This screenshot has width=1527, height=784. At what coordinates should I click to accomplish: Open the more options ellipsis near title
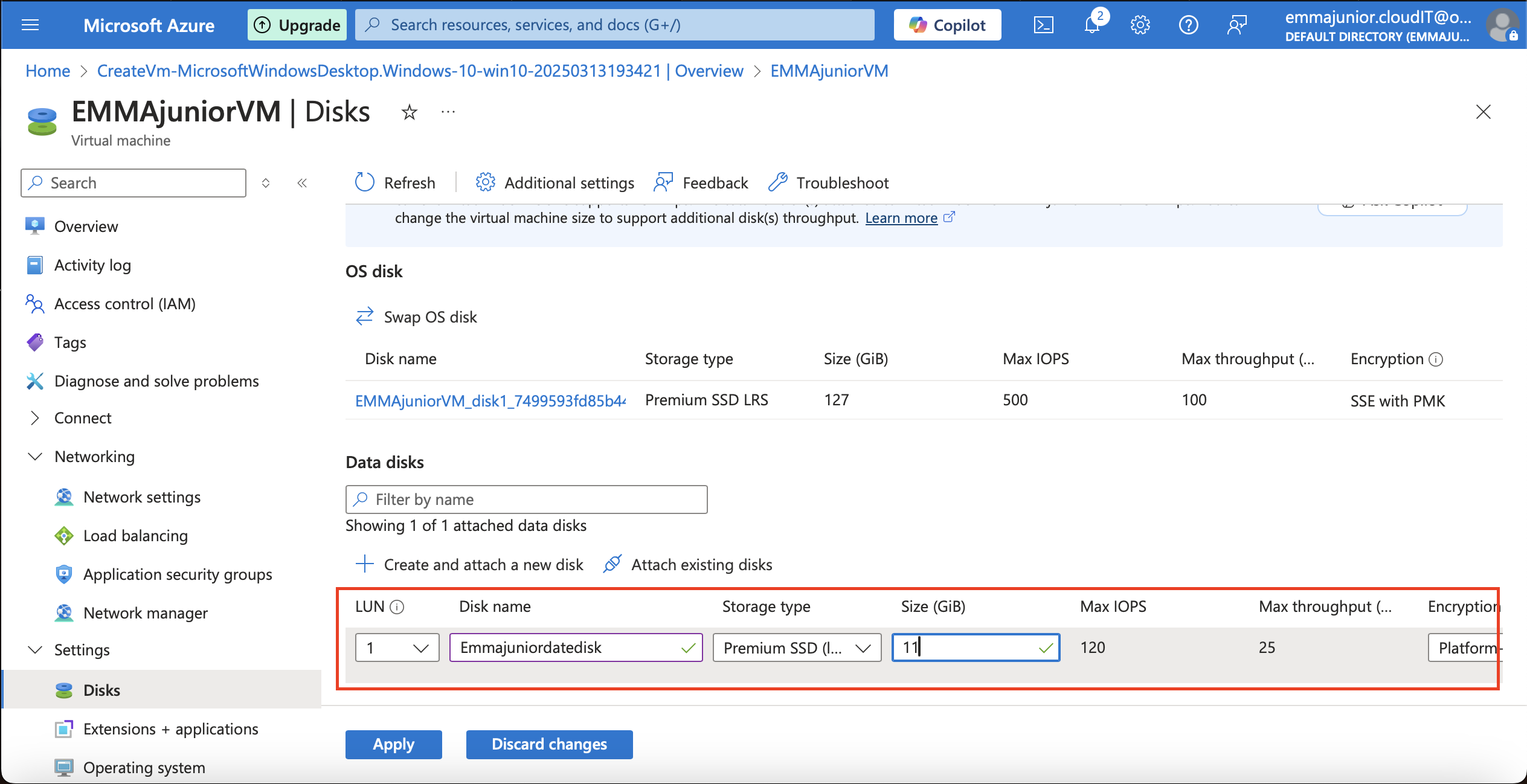point(448,111)
